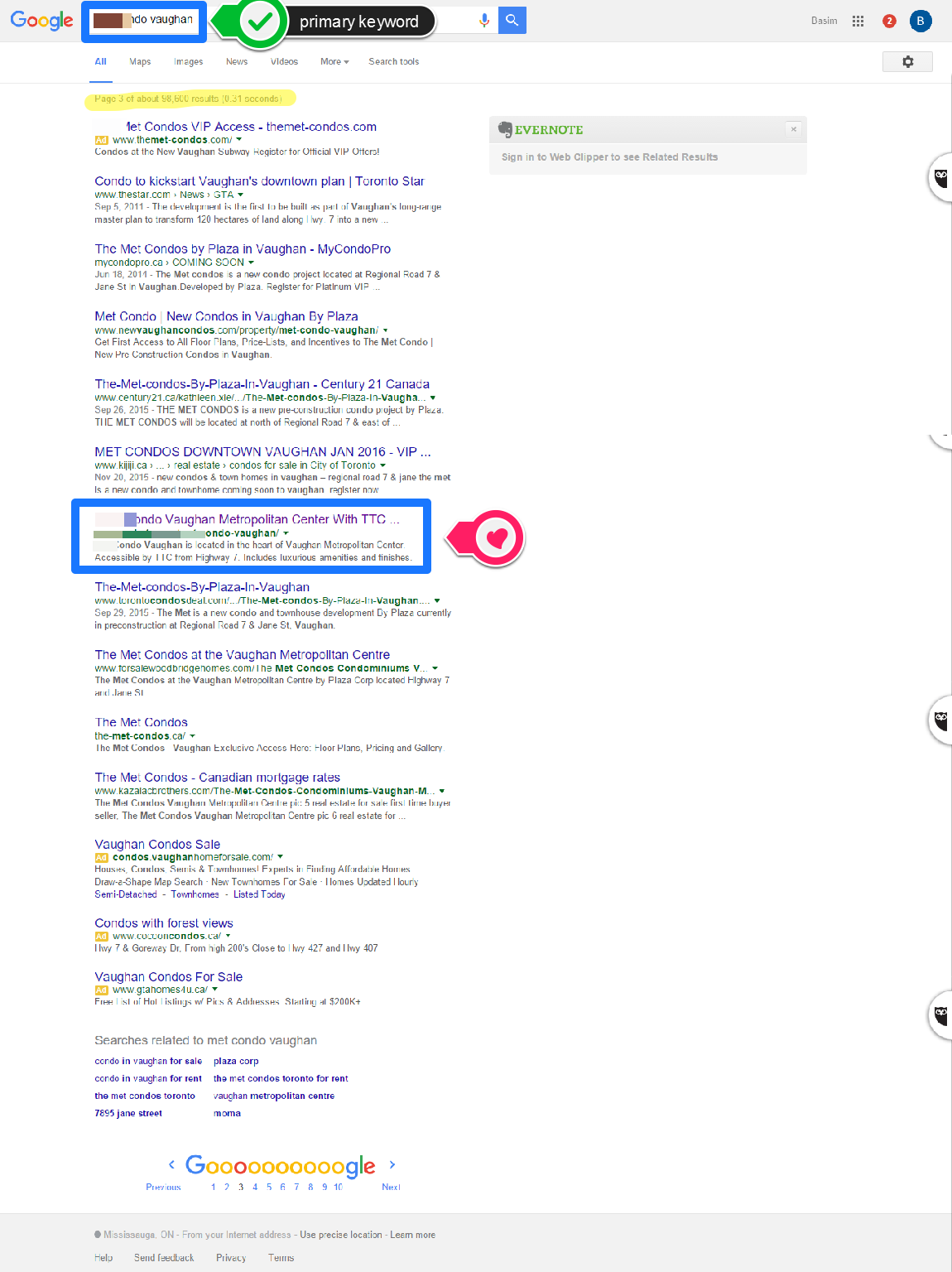
Task: Open 'The Met Condos - Canadian mortgage rates' result
Action: 217,777
